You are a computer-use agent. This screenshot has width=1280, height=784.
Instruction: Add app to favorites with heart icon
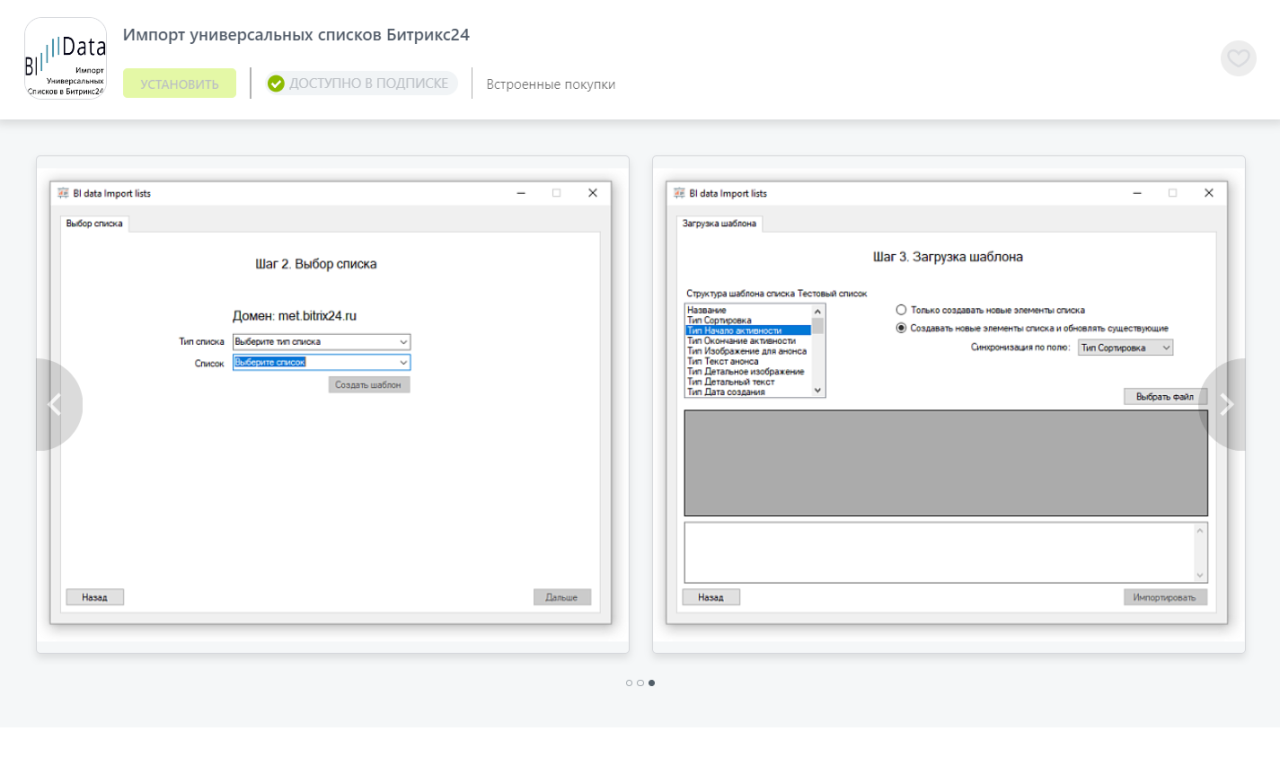click(x=1238, y=58)
